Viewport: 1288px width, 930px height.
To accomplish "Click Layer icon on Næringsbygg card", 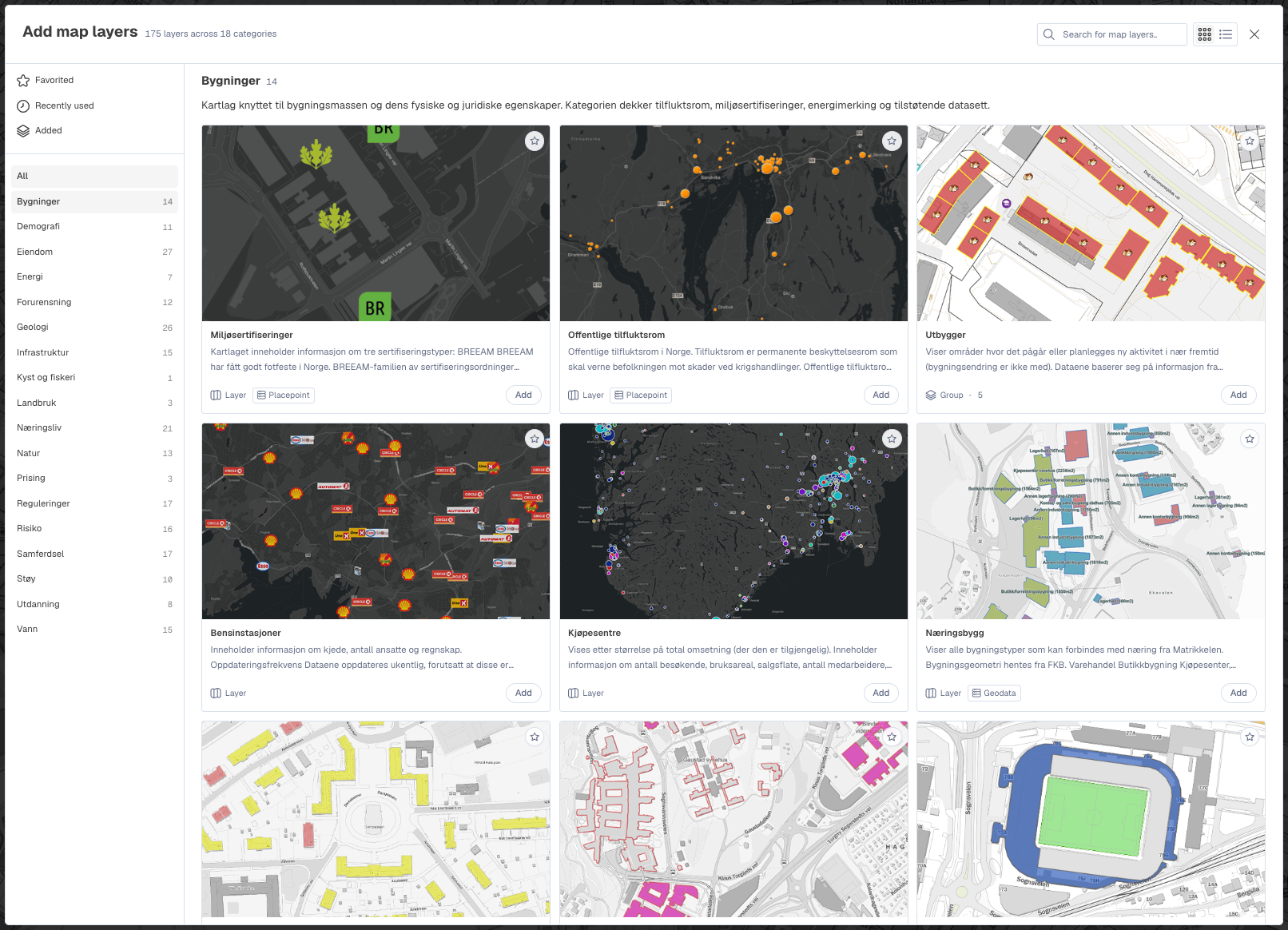I will [931, 693].
